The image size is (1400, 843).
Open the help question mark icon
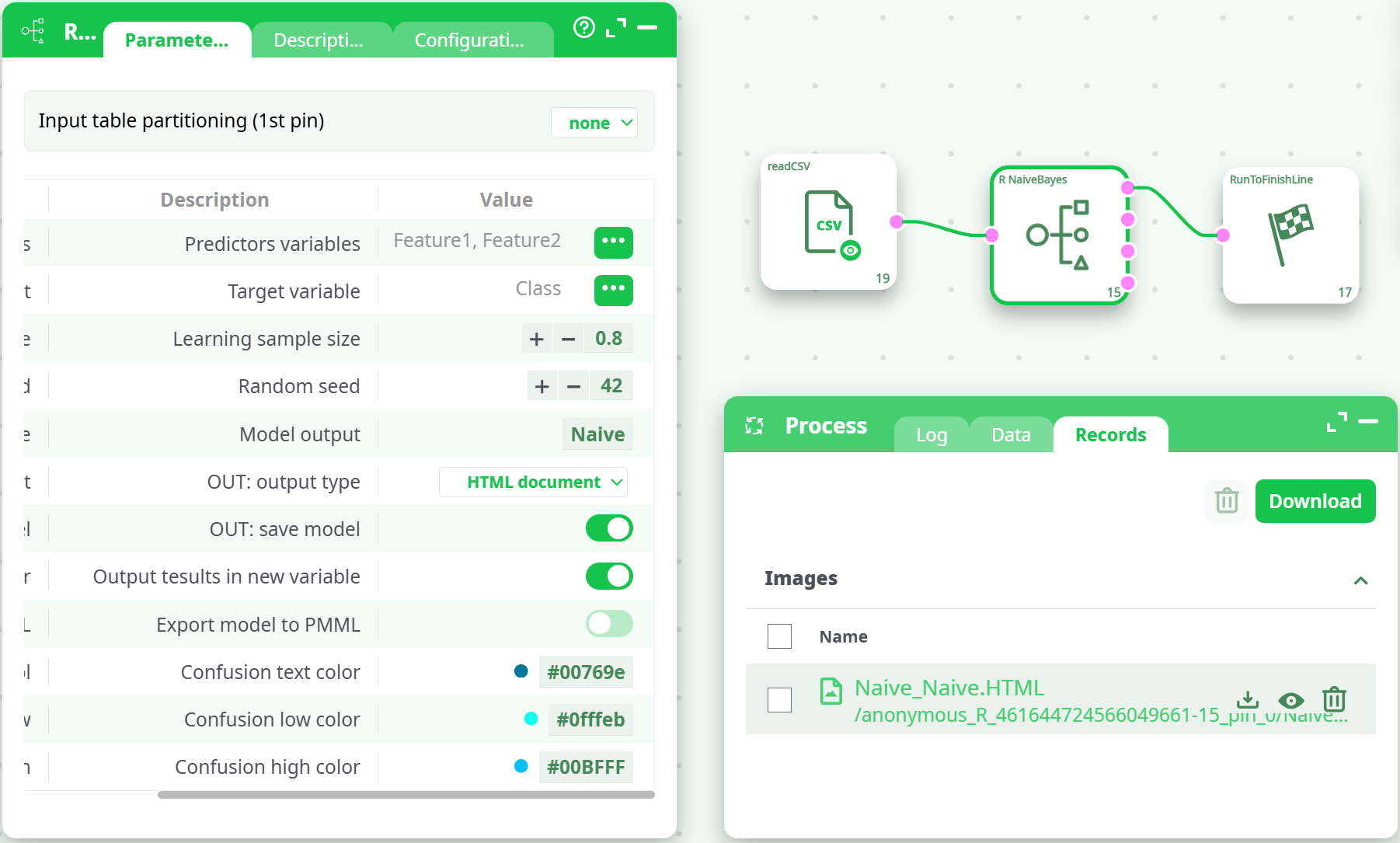pos(583,28)
